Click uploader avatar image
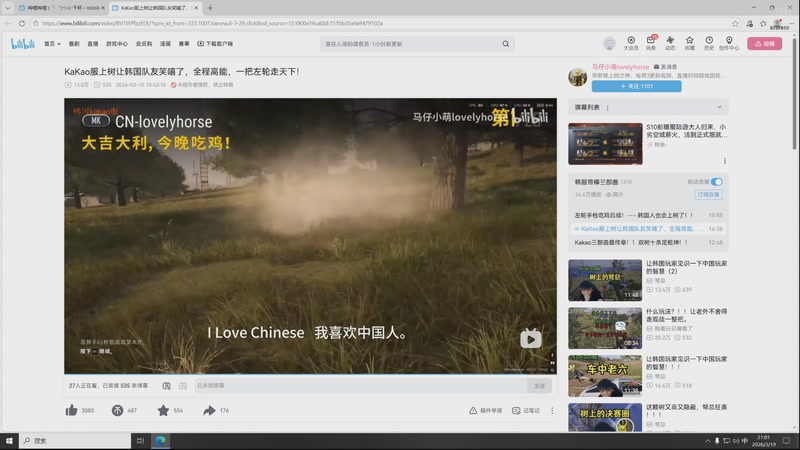Viewport: 800px width, 450px height. [x=578, y=77]
